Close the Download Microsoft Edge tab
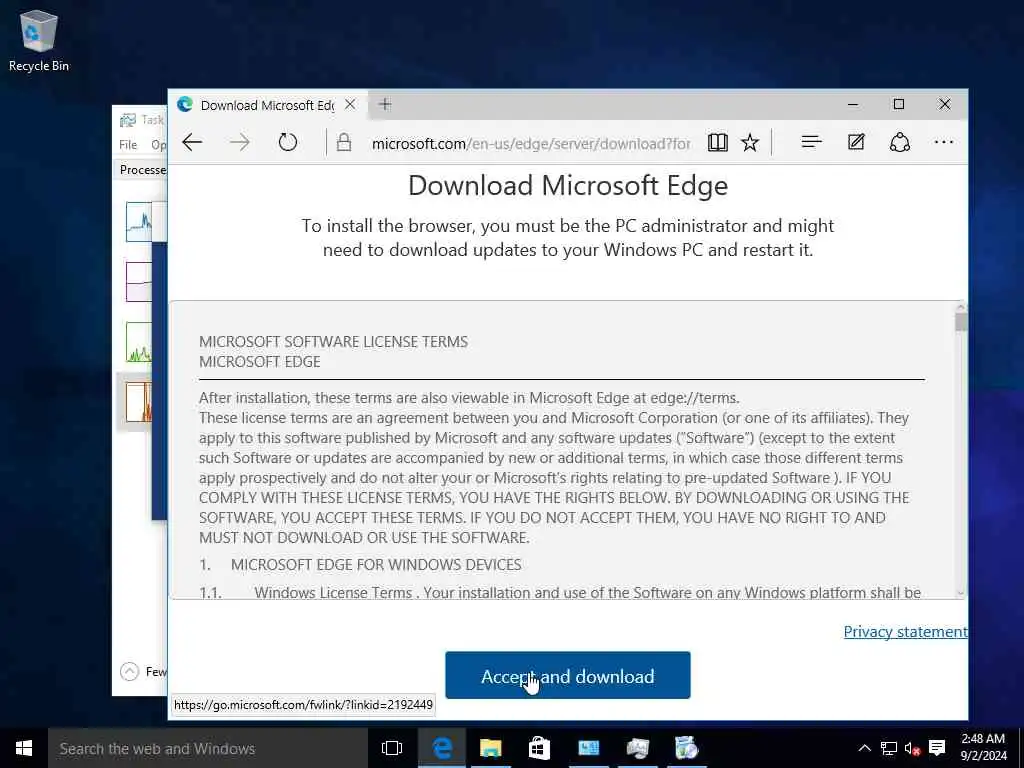1024x768 pixels. coord(350,104)
